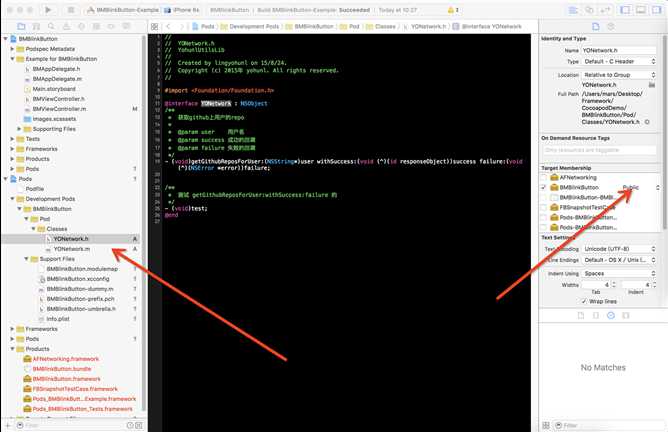Click the warning indicator in the toolbar
The height and width of the screenshot is (432, 668).
point(453,10)
